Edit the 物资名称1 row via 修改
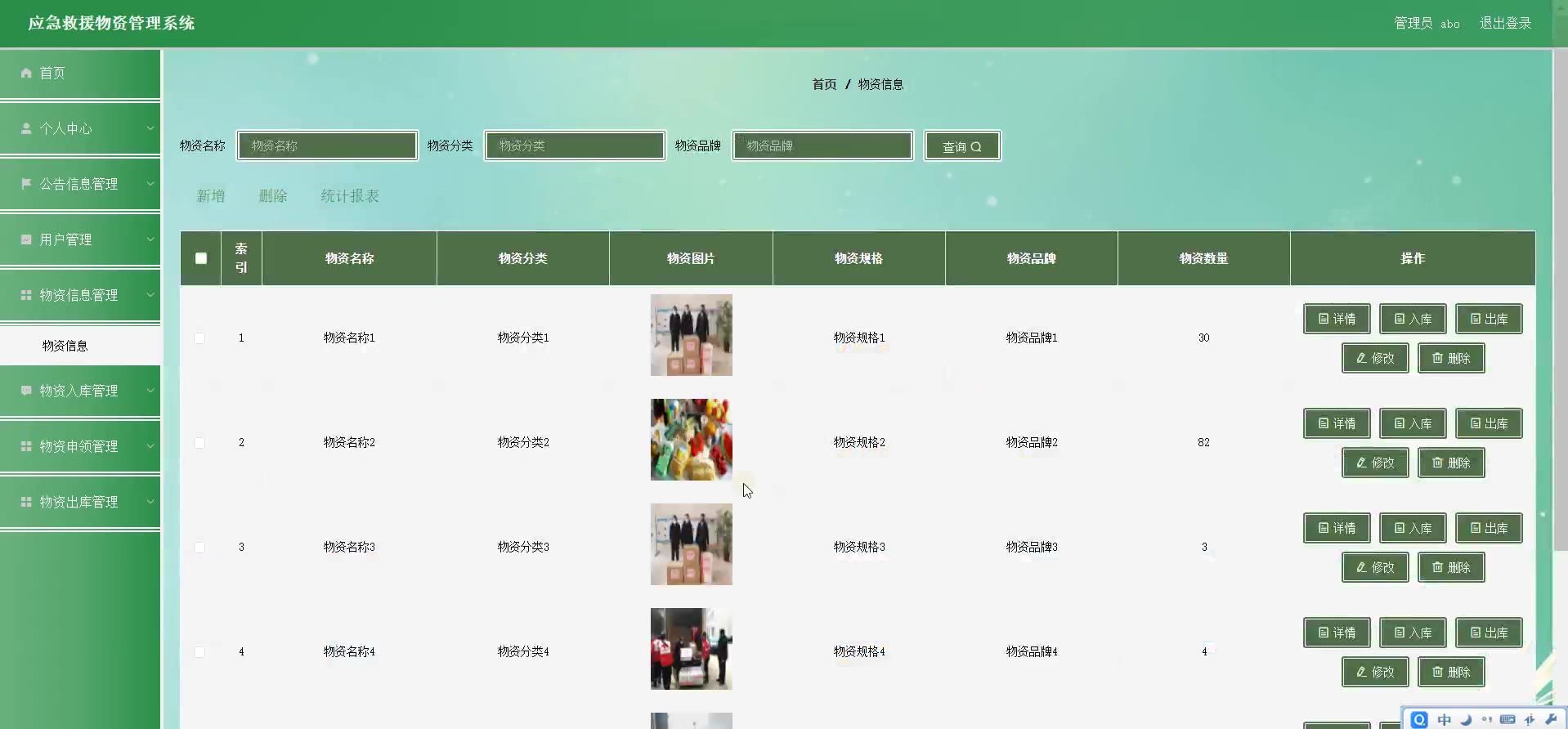This screenshot has width=1568, height=729. click(1375, 358)
